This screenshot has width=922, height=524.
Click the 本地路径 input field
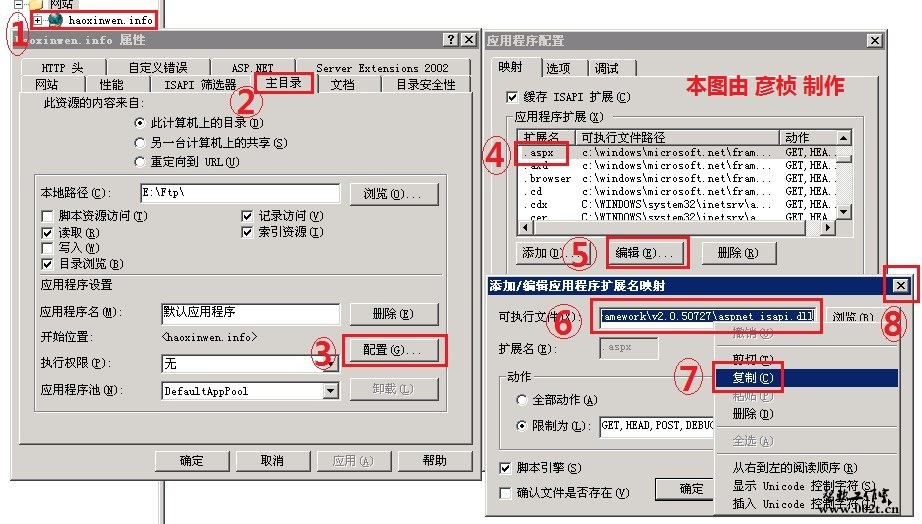tap(240, 193)
